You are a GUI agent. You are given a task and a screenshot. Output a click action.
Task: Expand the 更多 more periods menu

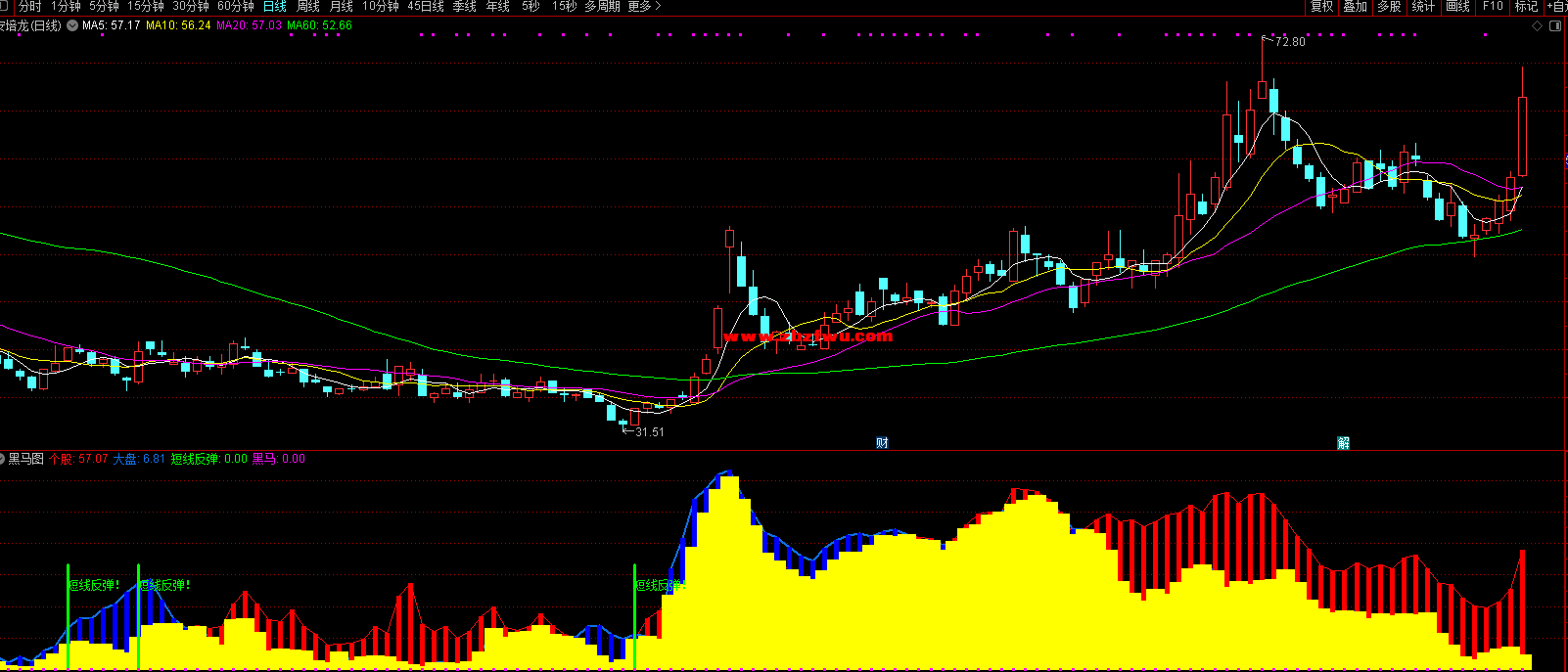[x=644, y=6]
